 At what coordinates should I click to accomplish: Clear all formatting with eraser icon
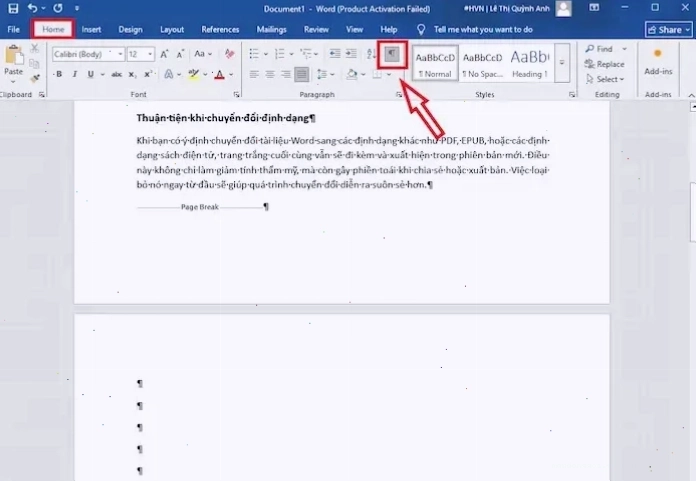point(229,54)
